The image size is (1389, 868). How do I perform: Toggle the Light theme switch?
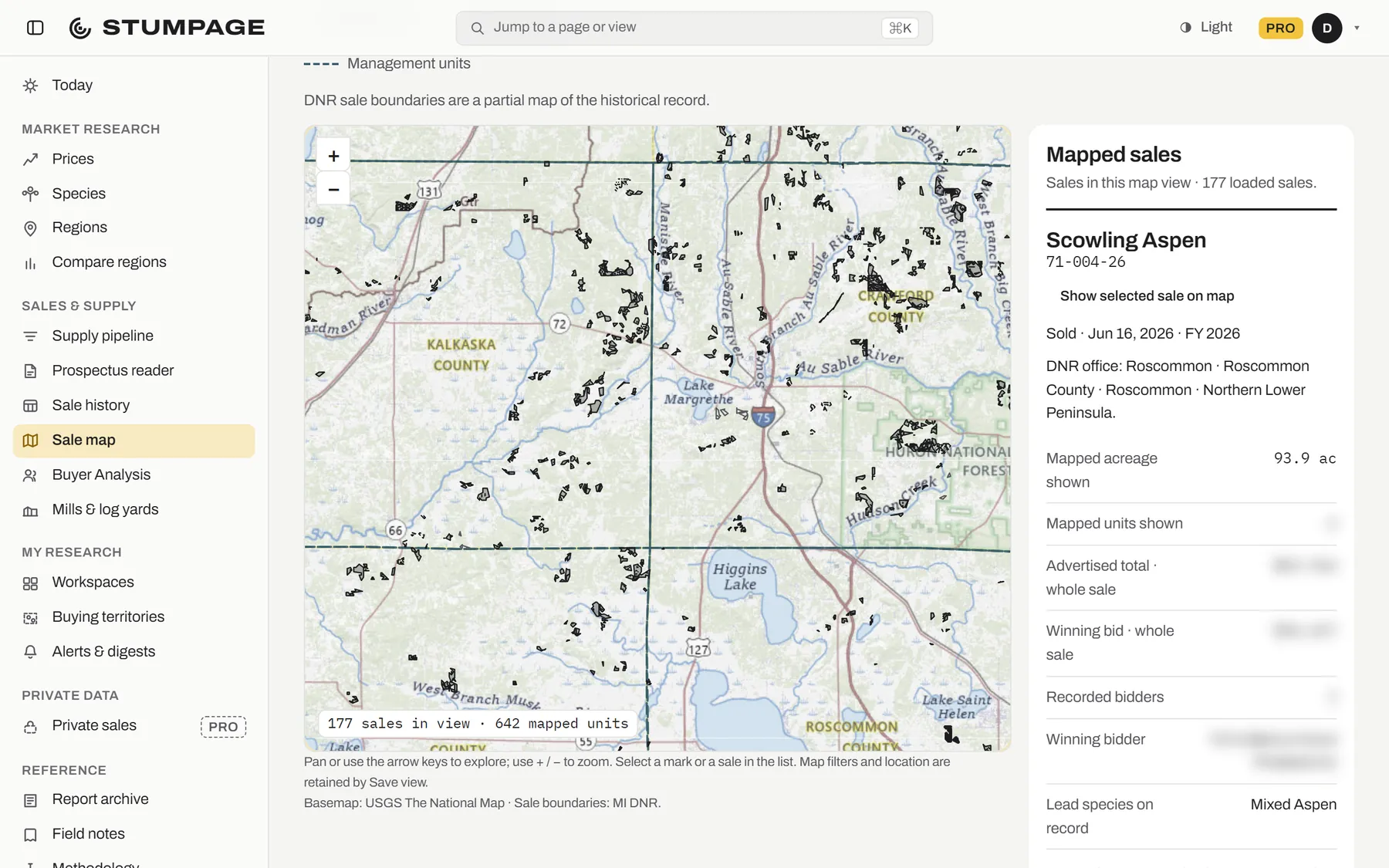[x=1205, y=27]
